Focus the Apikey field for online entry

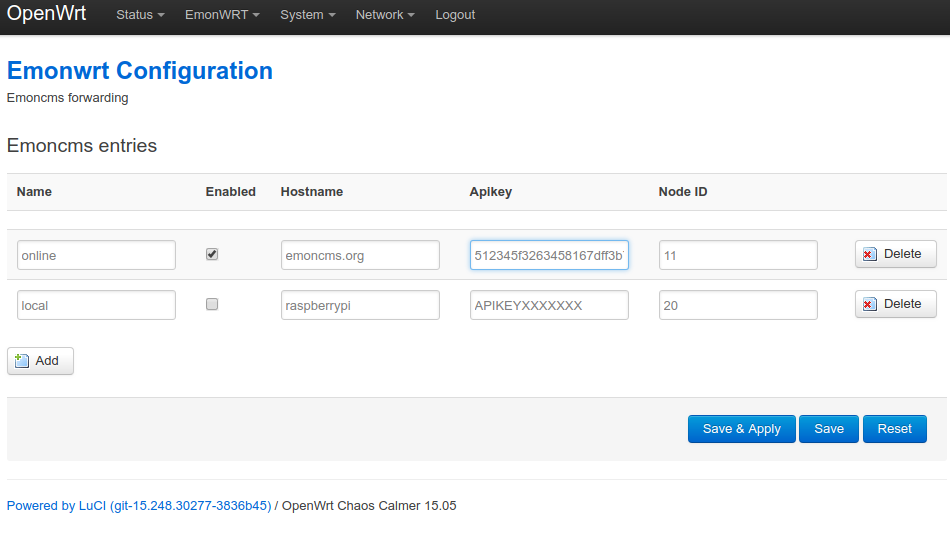pyautogui.click(x=549, y=255)
